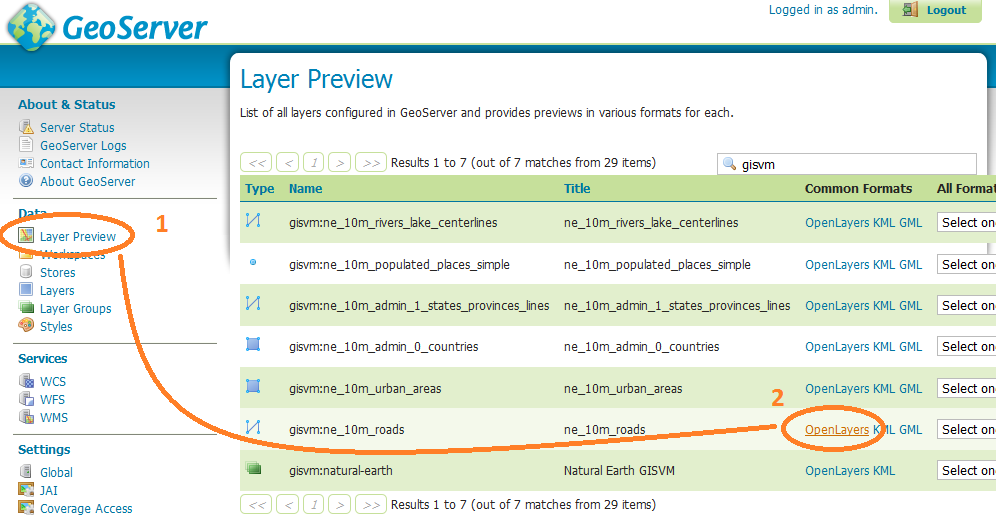Open Coverage Access settings
The image size is (996, 518).
86,508
